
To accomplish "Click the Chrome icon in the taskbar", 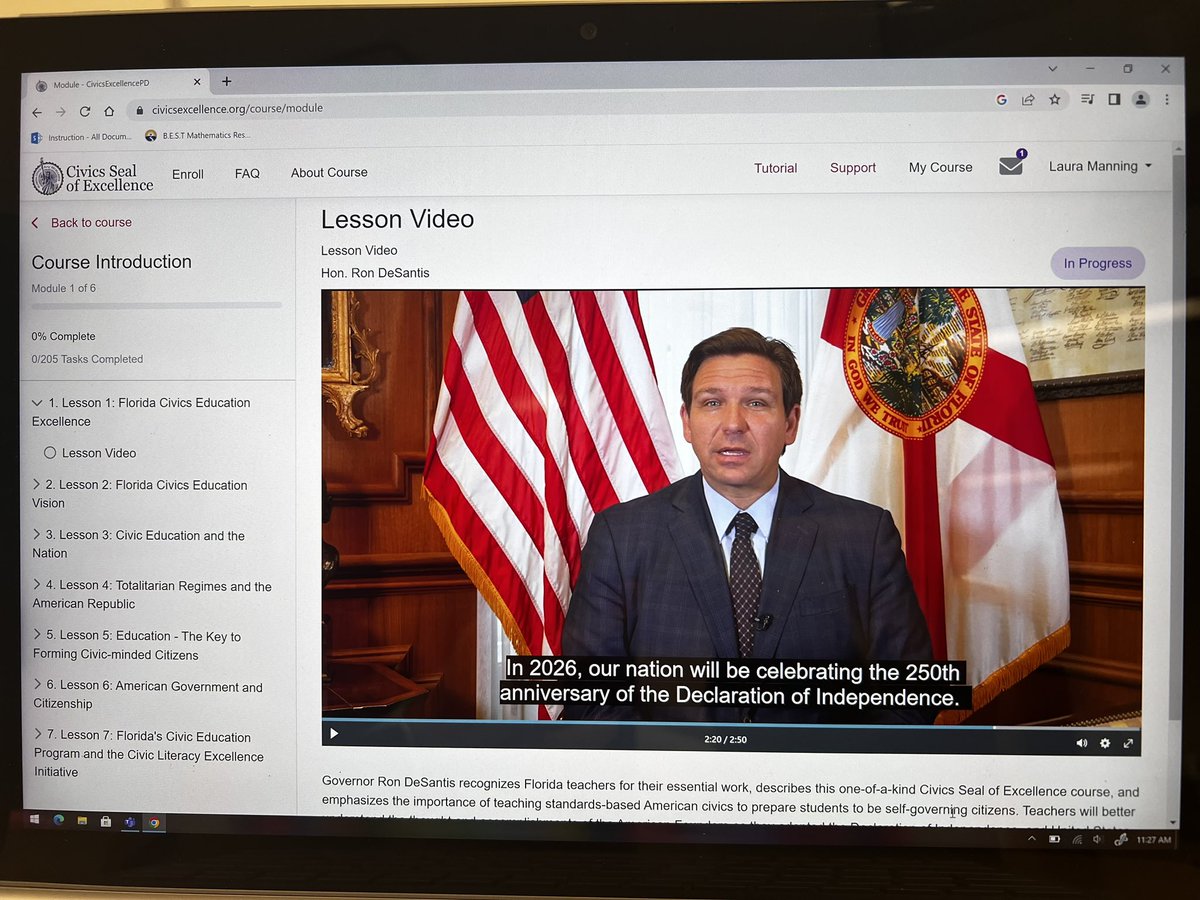I will click(x=154, y=823).
